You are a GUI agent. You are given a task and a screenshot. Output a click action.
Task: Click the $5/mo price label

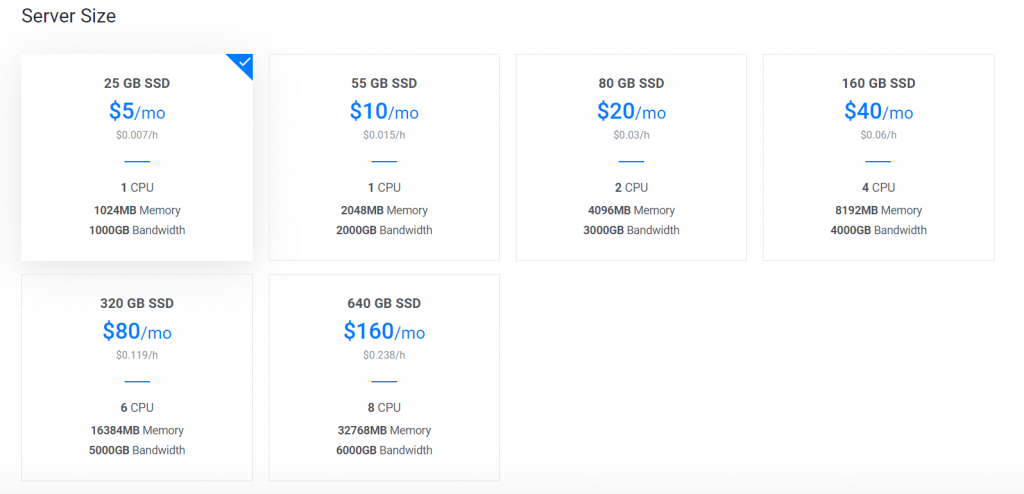pyautogui.click(x=137, y=112)
